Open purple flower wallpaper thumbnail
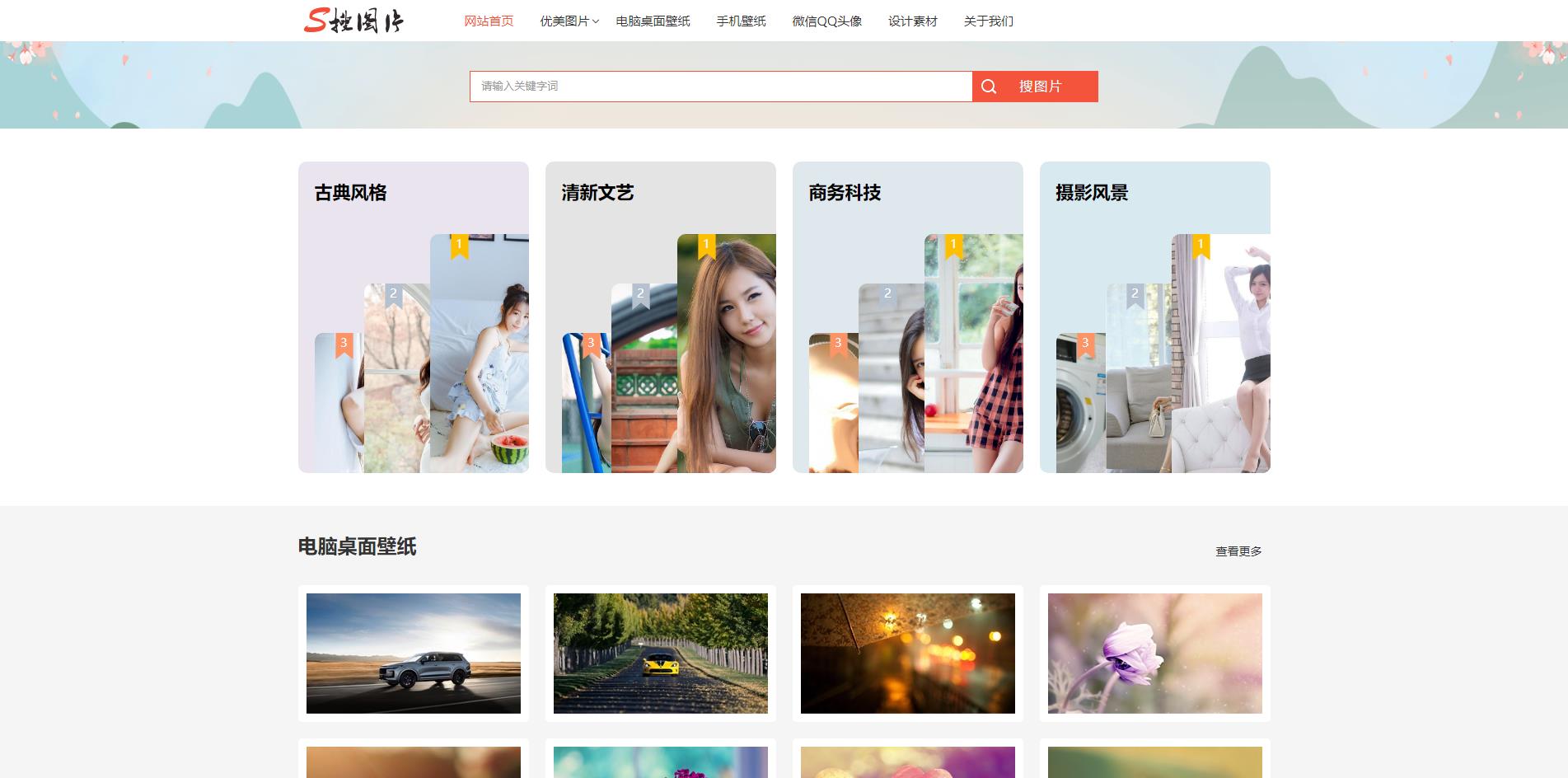Screen dimensions: 1568x778 1155,654
